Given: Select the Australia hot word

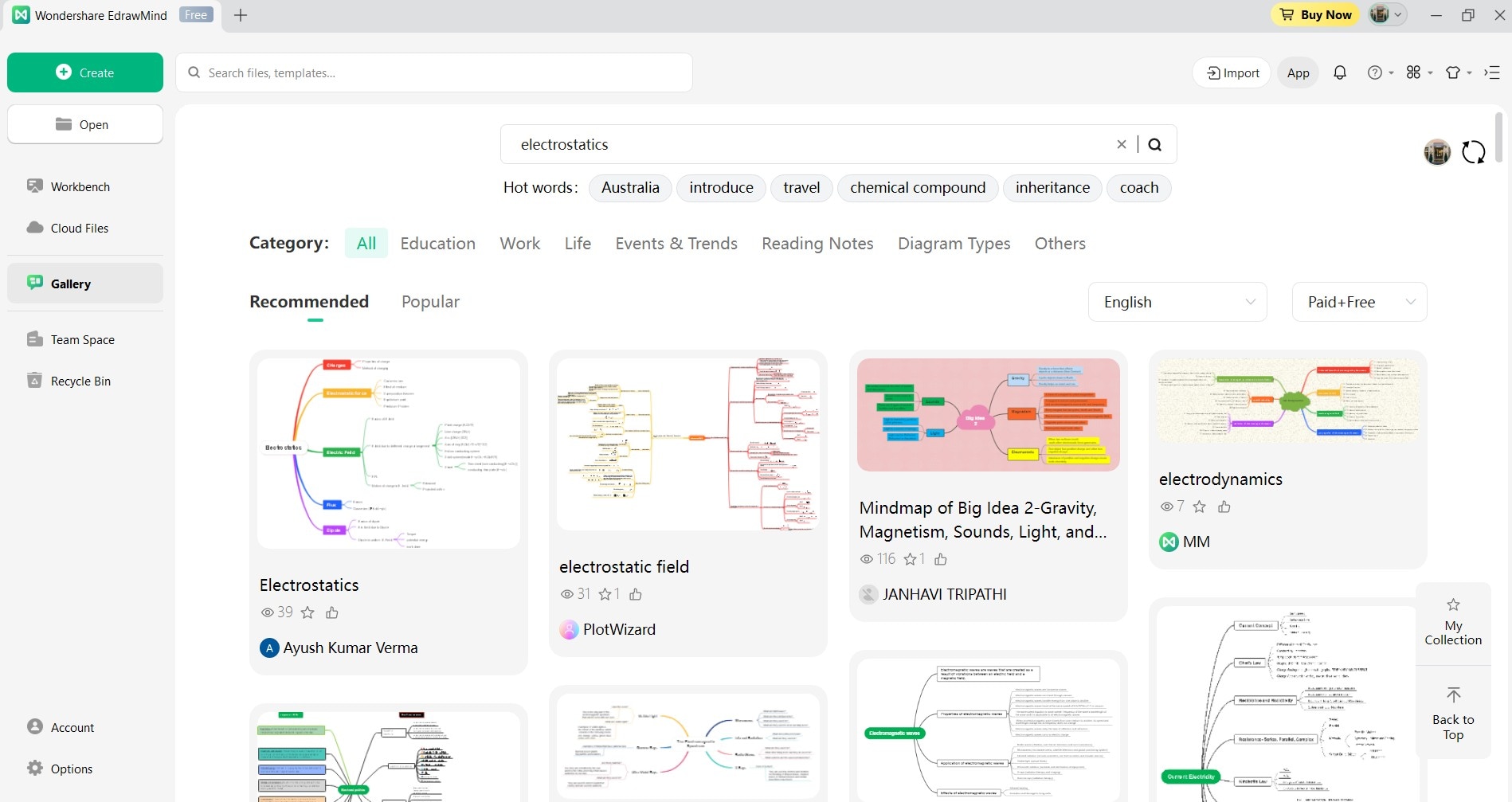Looking at the screenshot, I should tap(630, 188).
